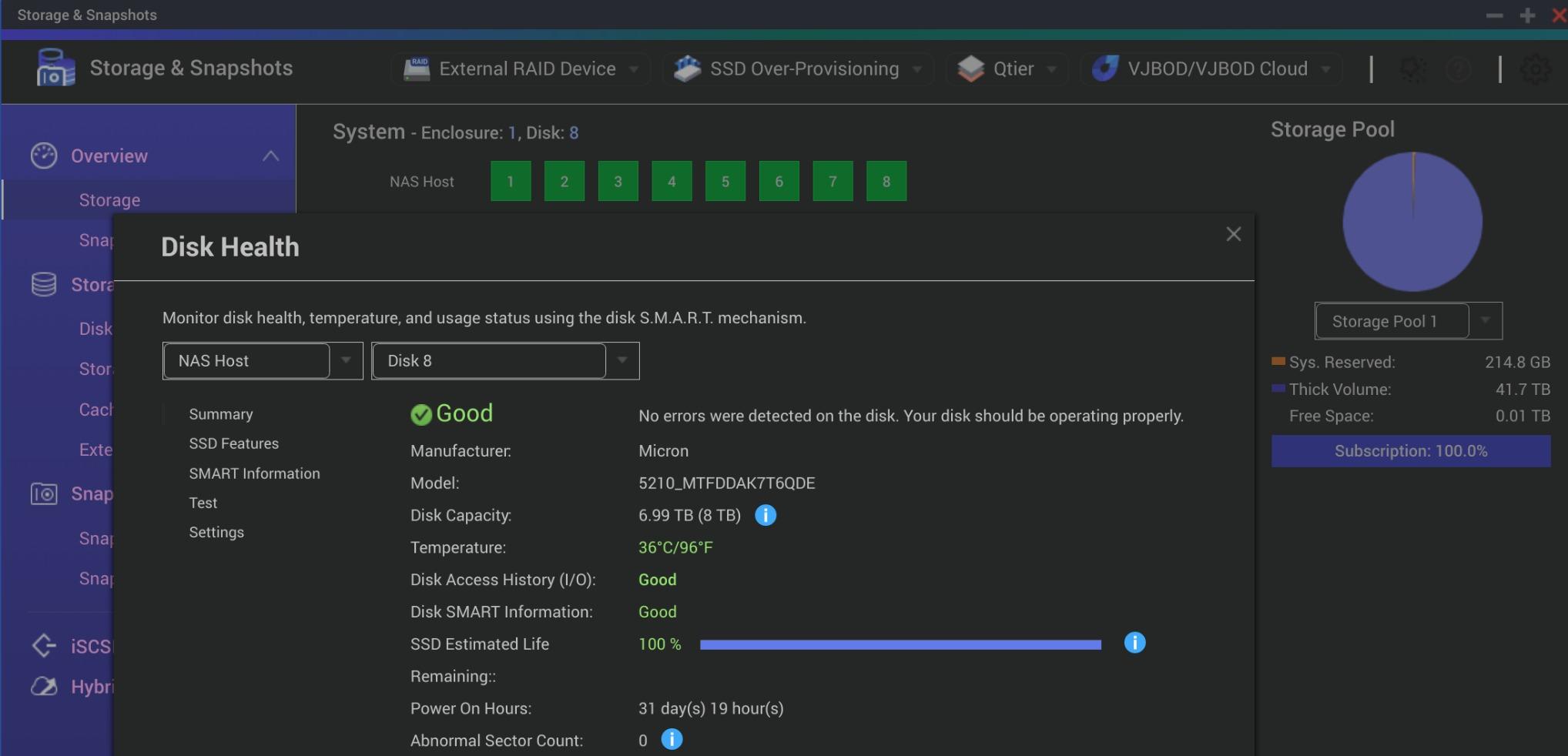Screen dimensions: 1568x756
Task: Click the help question mark icon
Action: tap(1458, 70)
